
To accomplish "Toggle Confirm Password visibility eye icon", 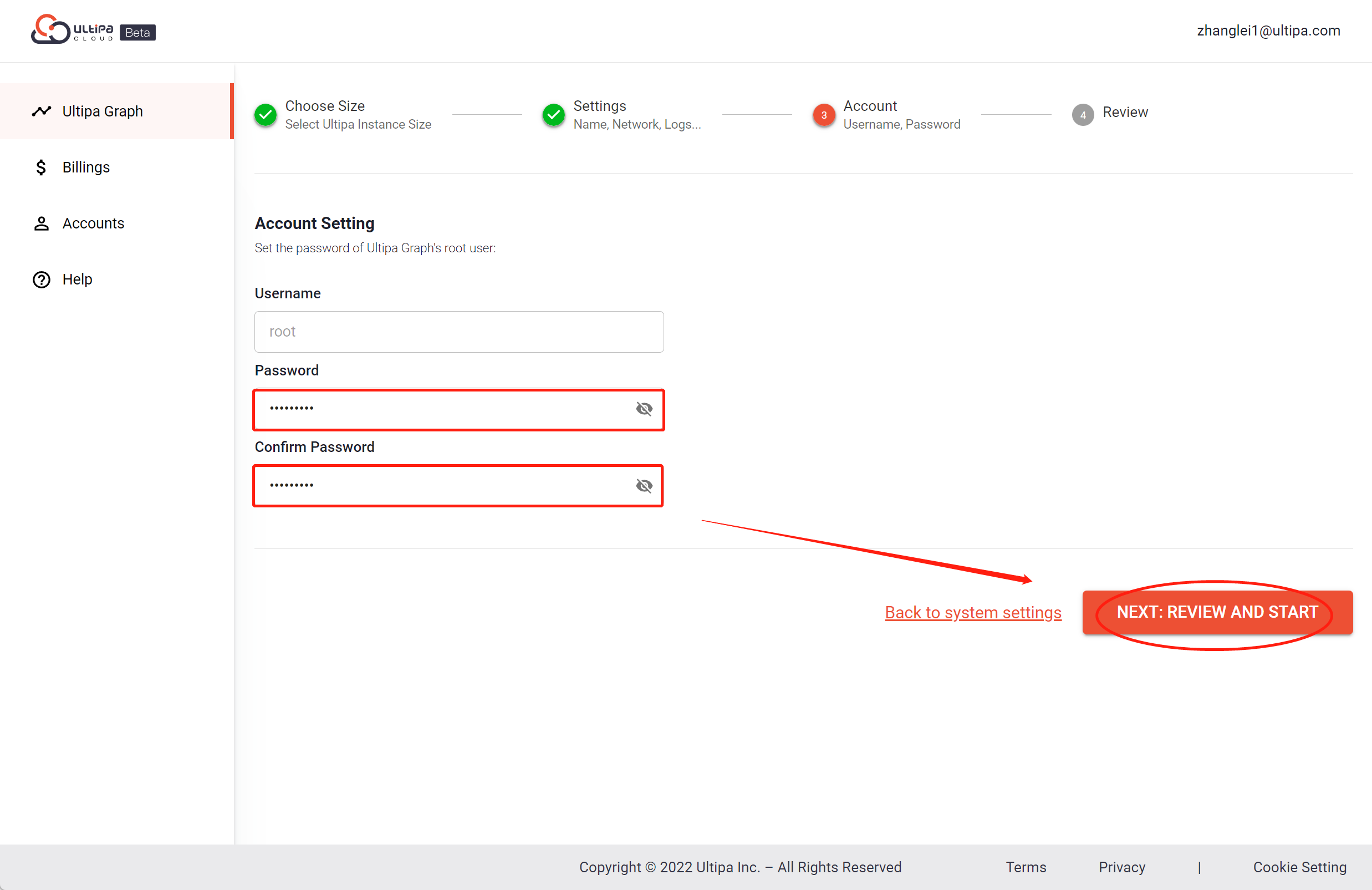I will click(x=644, y=486).
